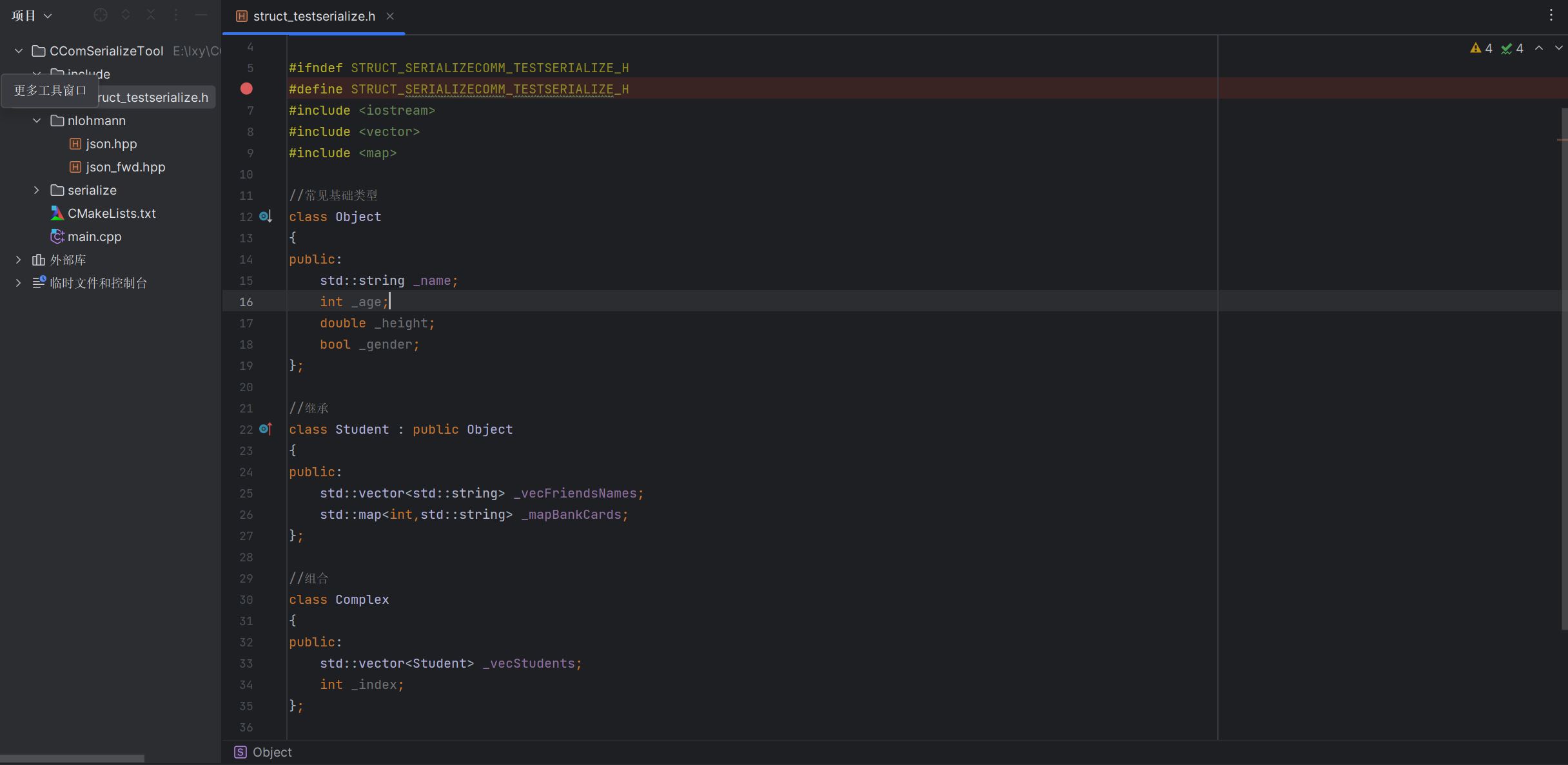Click the select opened file crosshair icon
Image resolution: width=1568 pixels, height=765 pixels.
tap(101, 15)
